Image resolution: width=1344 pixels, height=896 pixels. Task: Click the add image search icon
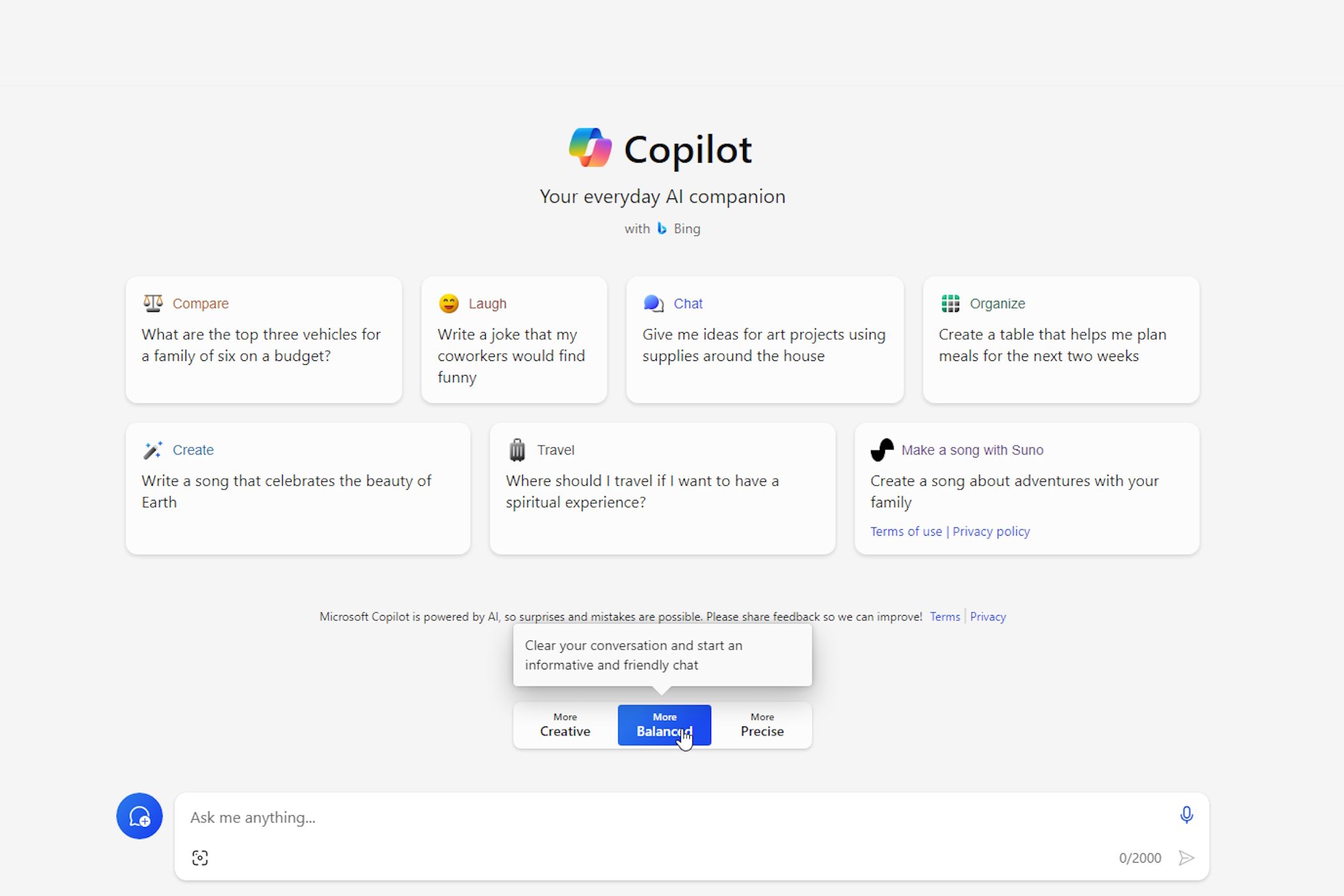point(200,858)
